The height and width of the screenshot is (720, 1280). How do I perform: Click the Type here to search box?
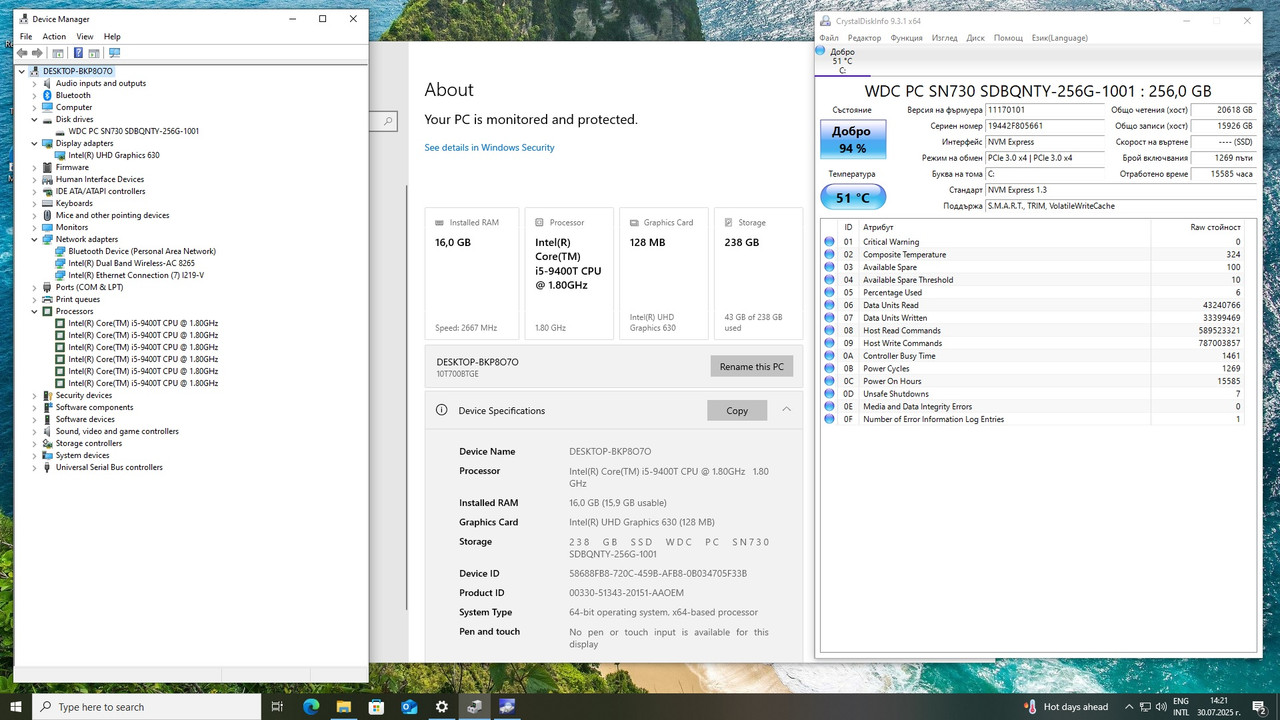click(147, 706)
